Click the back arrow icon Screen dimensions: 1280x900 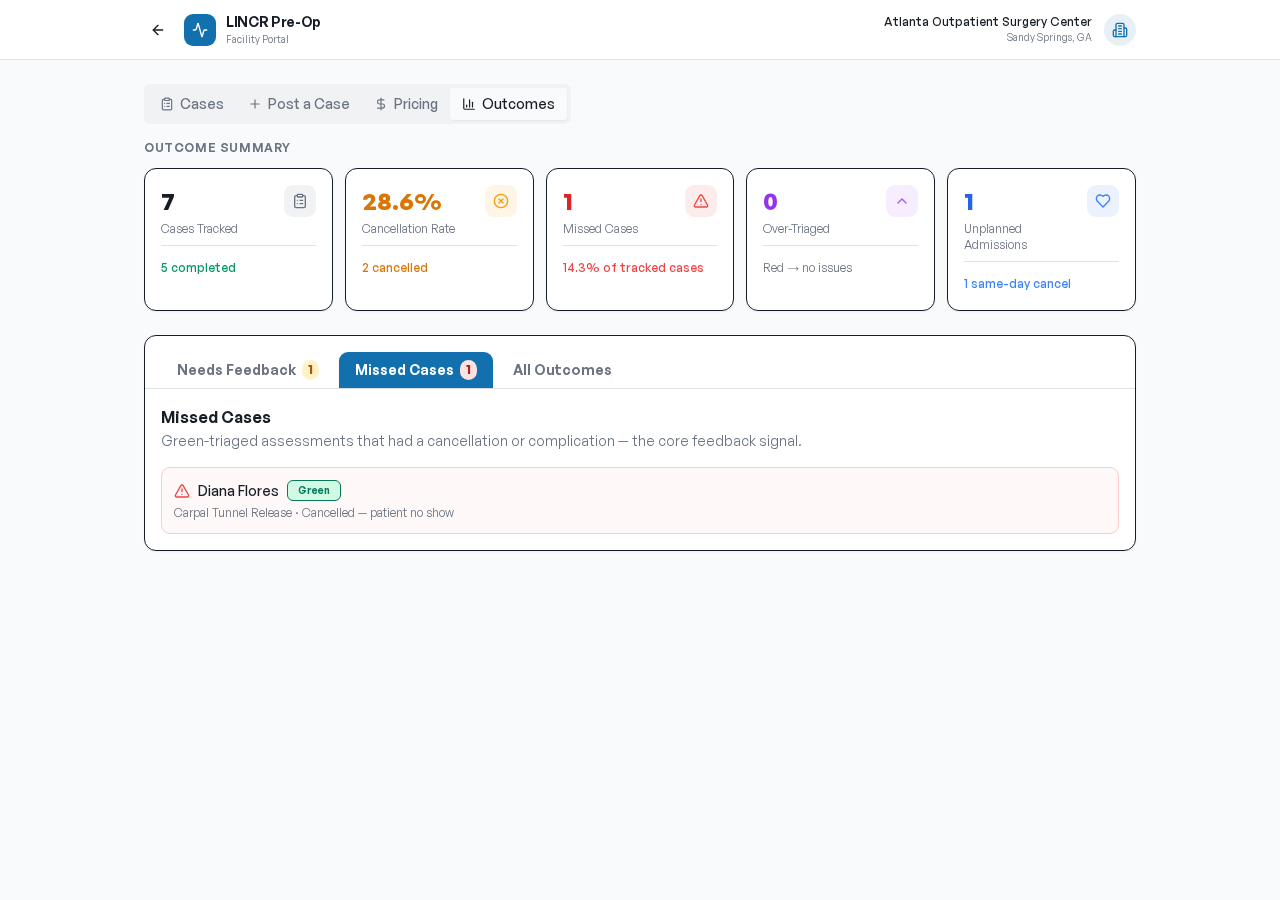point(158,30)
